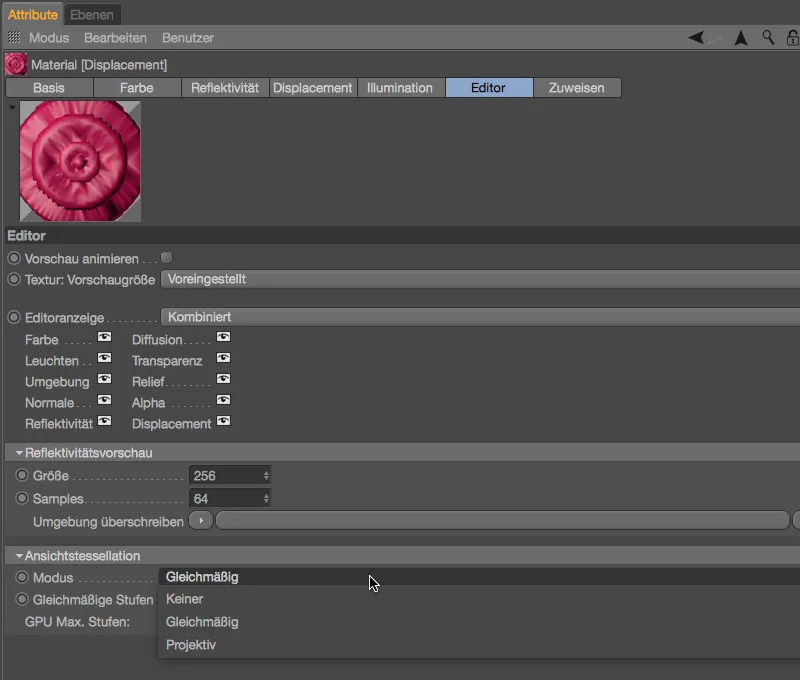This screenshot has width=800, height=680.
Task: Click the Umgebung überschreiben texture field
Action: tap(503, 521)
